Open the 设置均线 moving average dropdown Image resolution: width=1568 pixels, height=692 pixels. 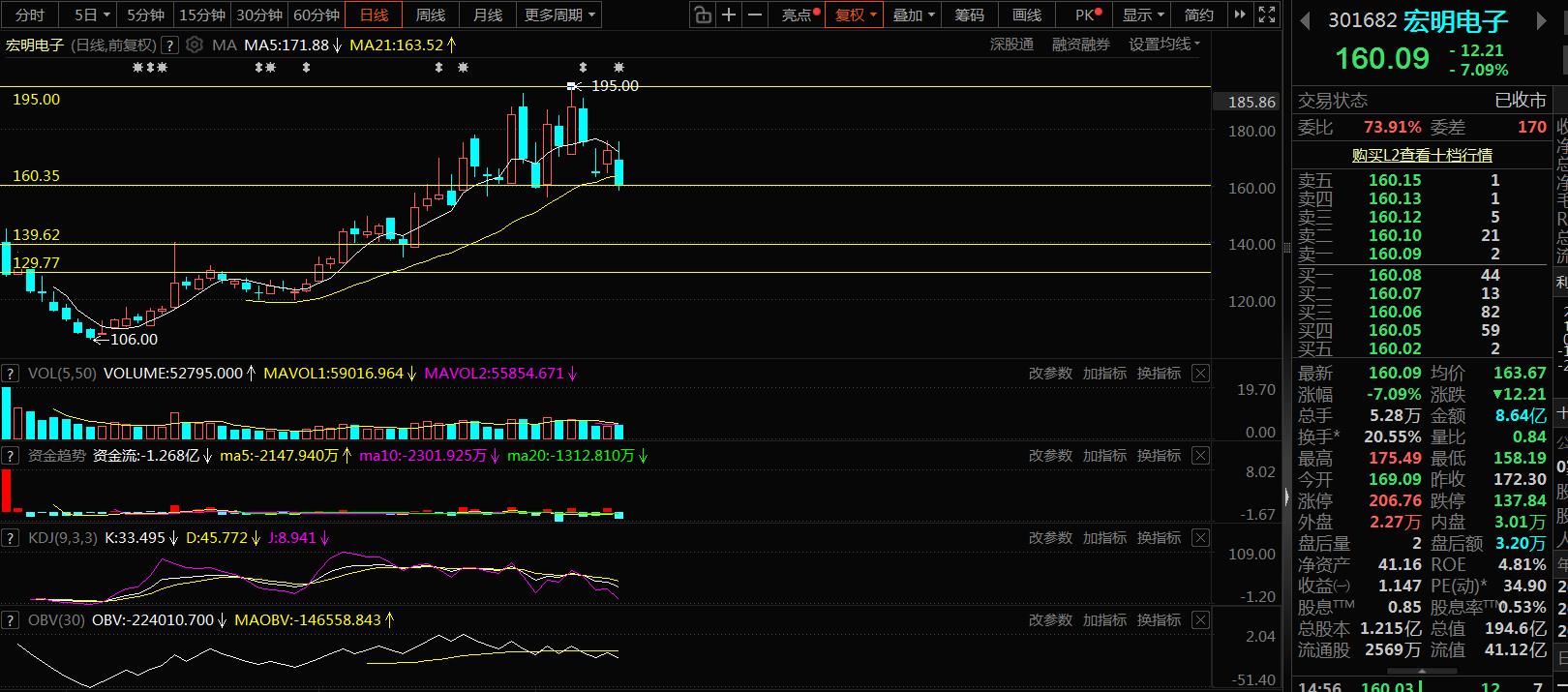1164,45
